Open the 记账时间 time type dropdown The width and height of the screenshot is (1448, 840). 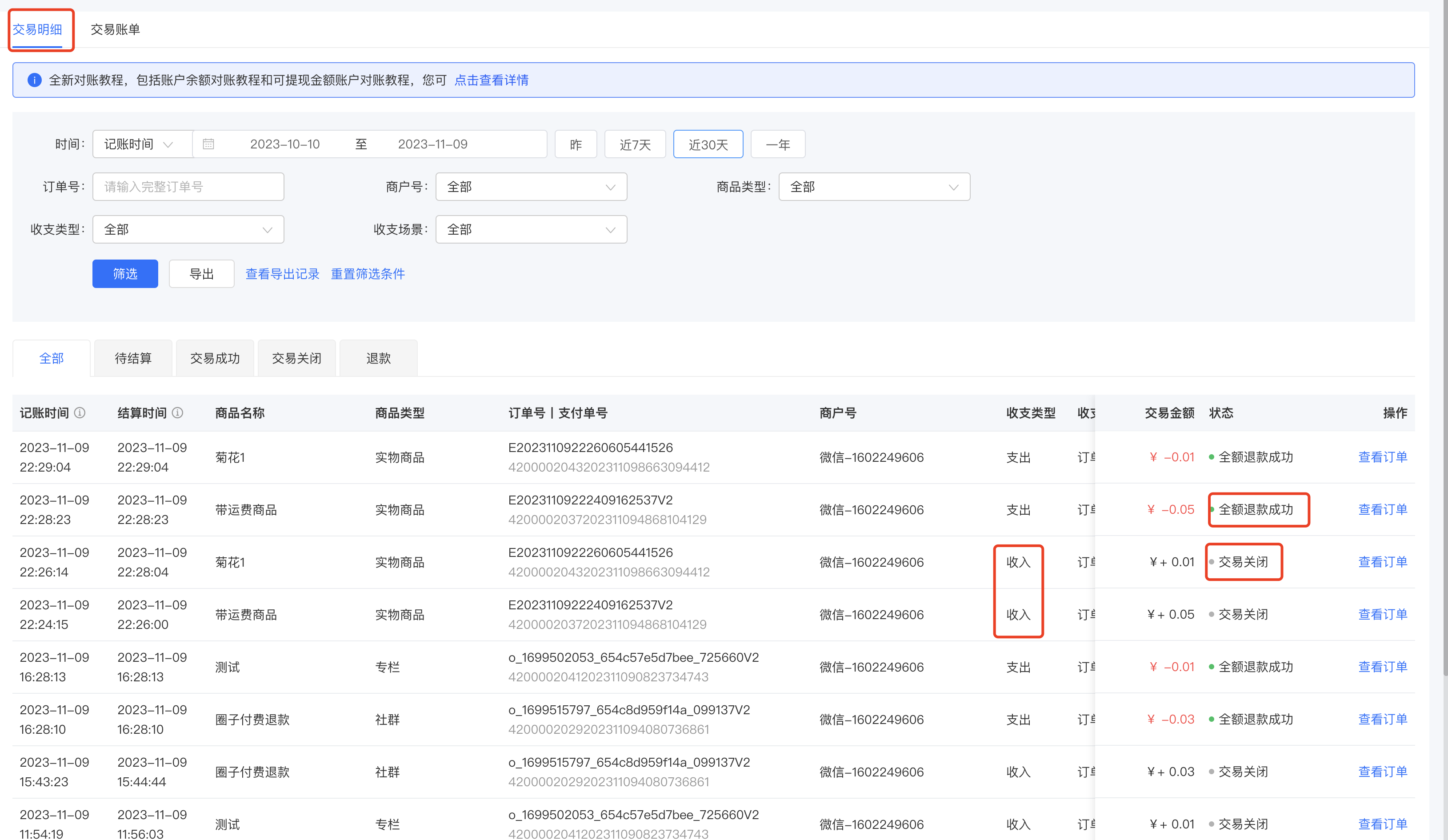[x=143, y=144]
